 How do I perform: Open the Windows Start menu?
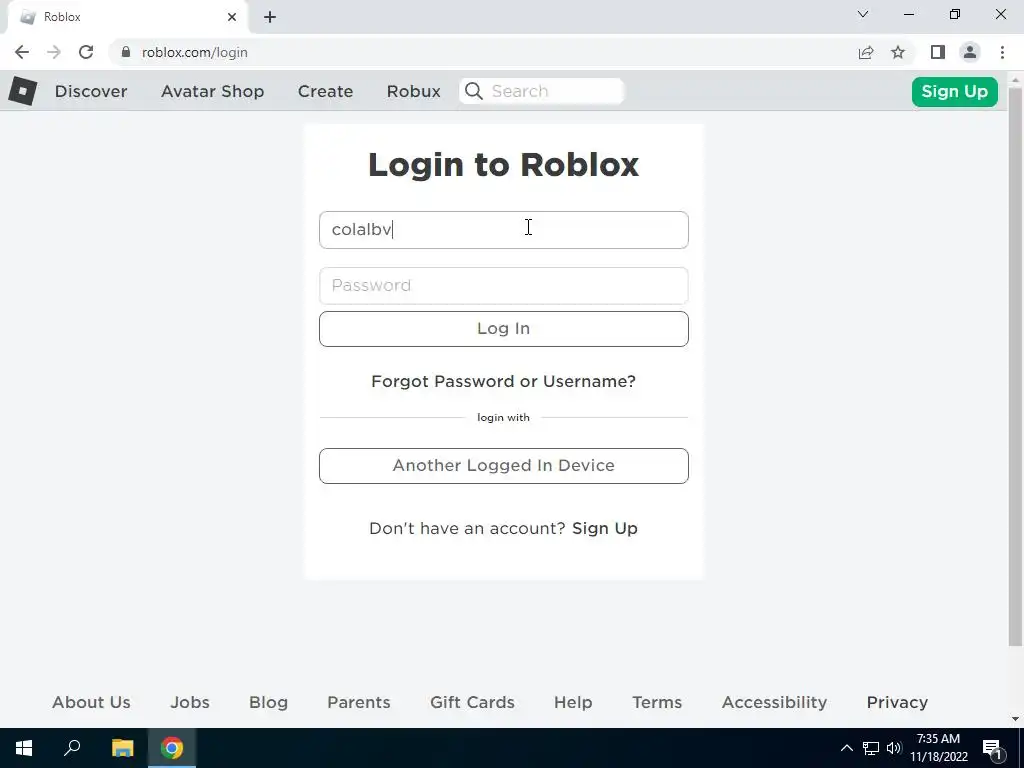[x=24, y=748]
